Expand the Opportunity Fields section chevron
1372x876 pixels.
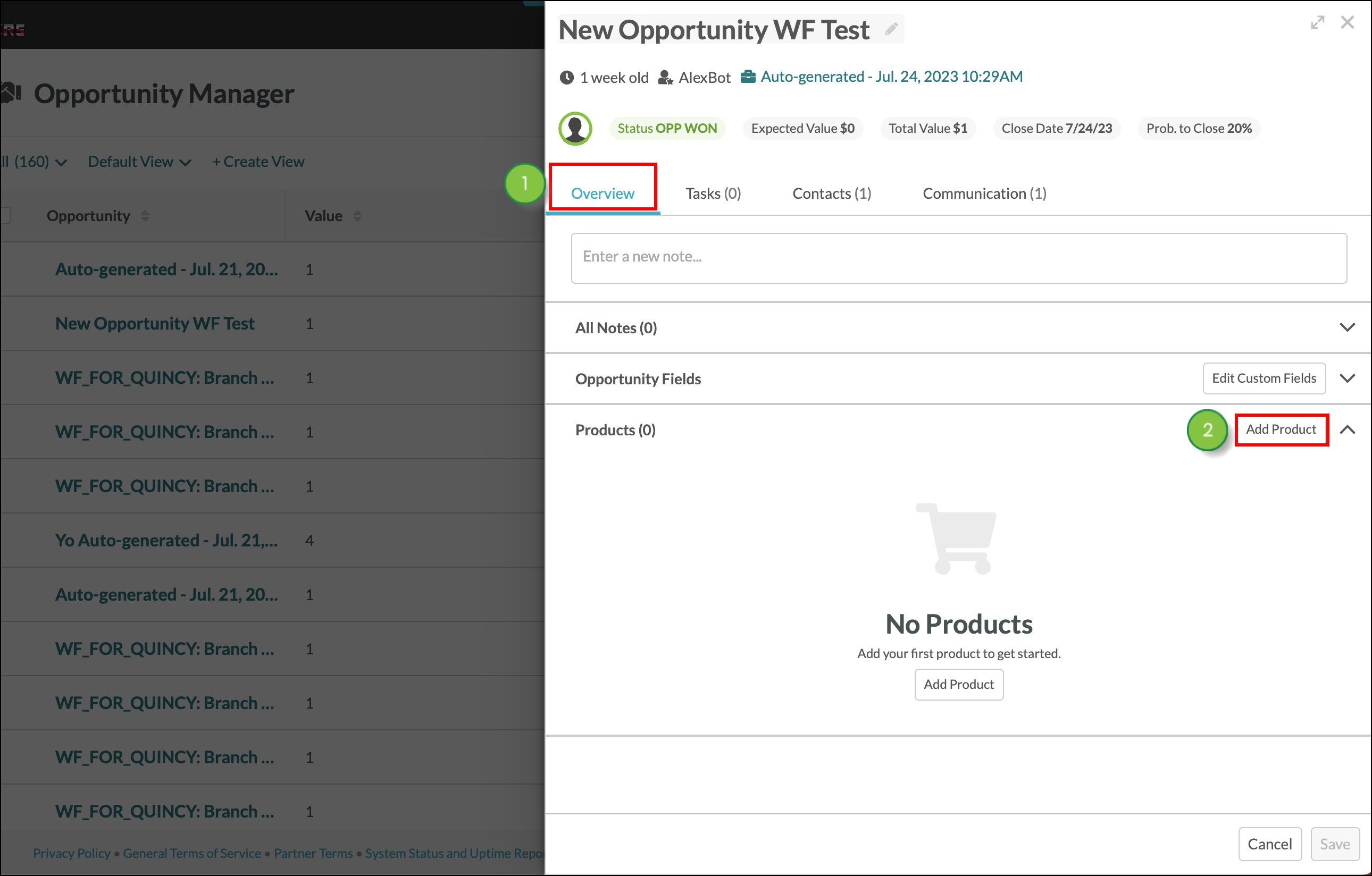(1347, 378)
